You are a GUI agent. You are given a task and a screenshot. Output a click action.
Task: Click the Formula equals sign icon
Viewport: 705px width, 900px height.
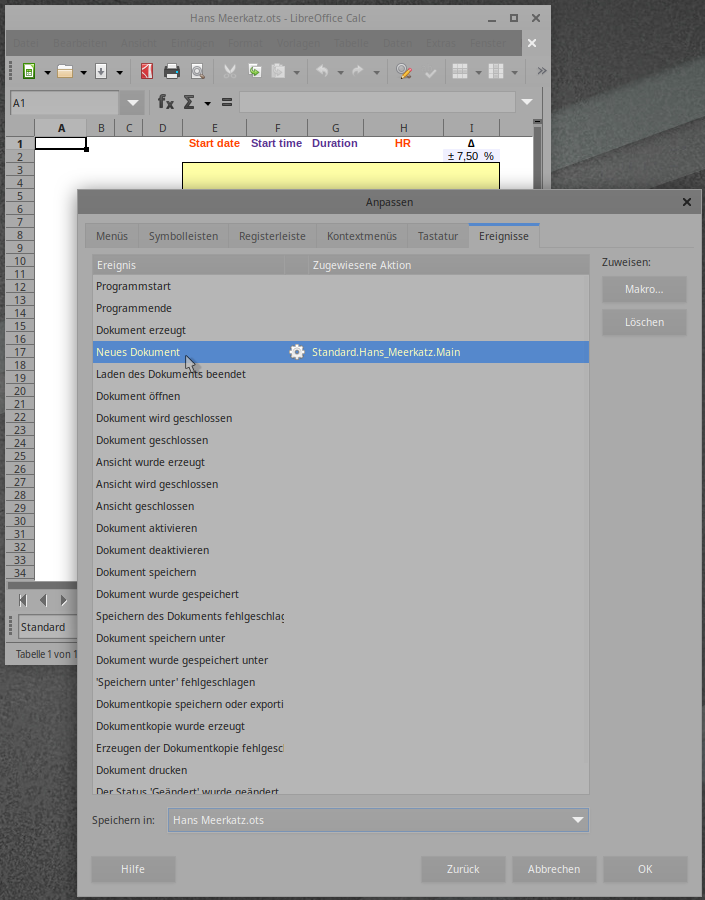point(227,103)
